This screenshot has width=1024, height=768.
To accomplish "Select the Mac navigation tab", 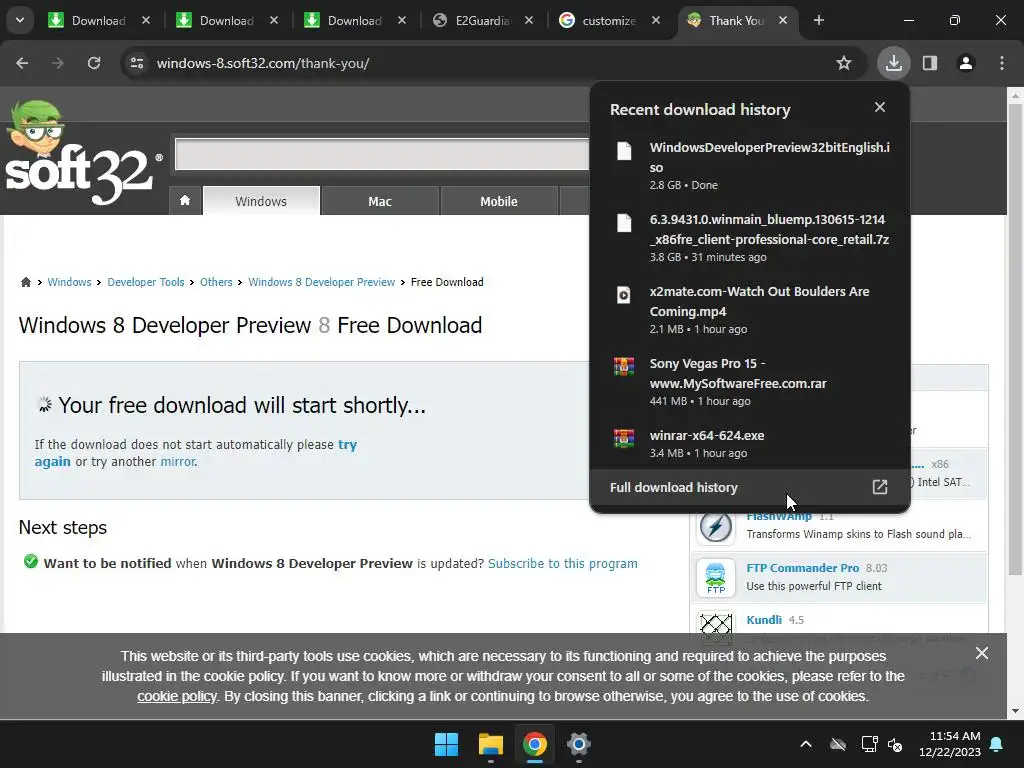I will tap(380, 201).
